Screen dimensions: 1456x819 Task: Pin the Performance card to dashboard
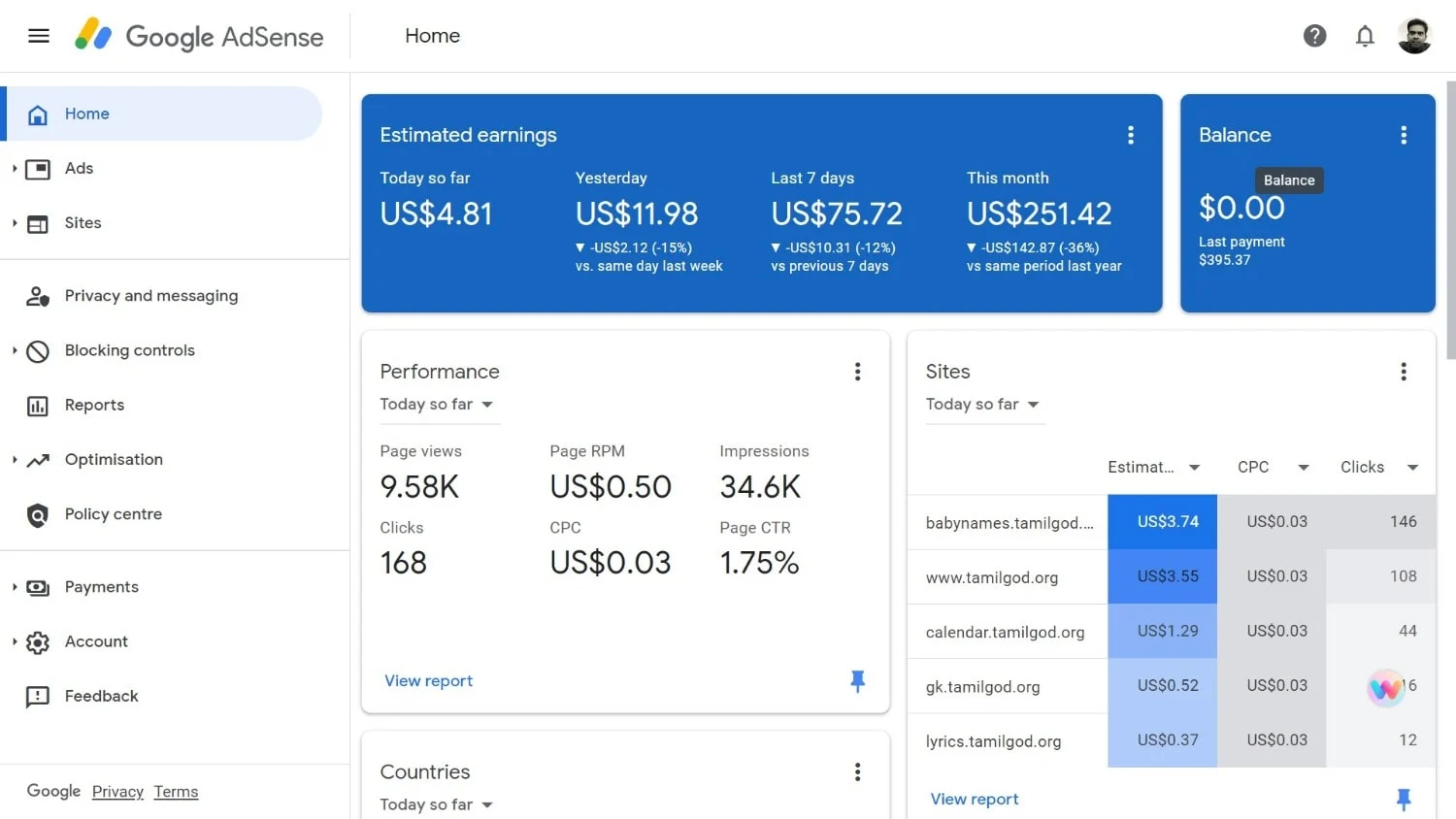click(857, 682)
